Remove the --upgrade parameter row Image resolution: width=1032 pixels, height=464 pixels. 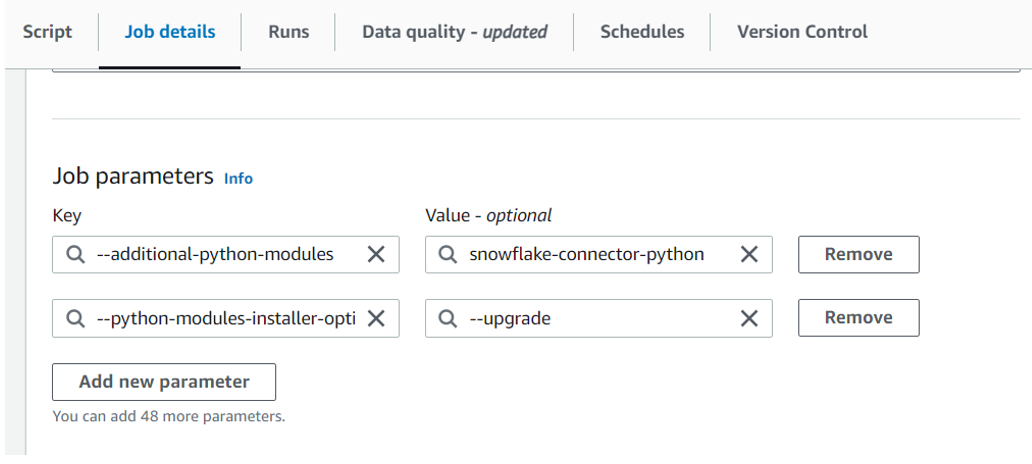tap(858, 318)
